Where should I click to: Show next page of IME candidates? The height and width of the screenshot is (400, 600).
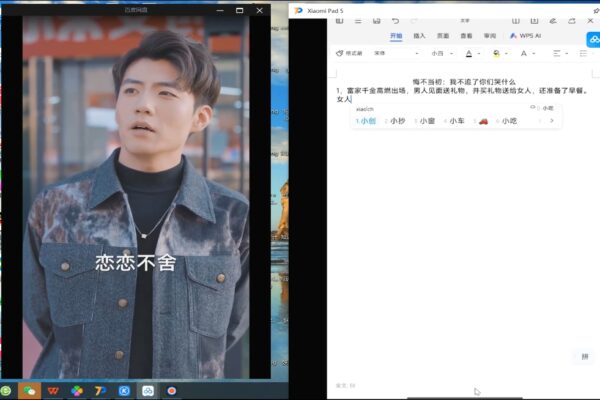click(552, 121)
